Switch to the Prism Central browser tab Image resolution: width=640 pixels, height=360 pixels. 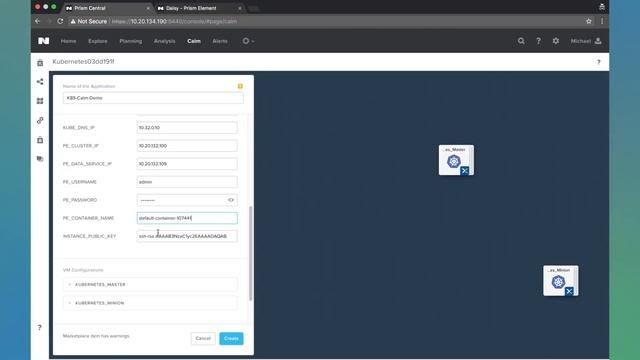[106, 8]
